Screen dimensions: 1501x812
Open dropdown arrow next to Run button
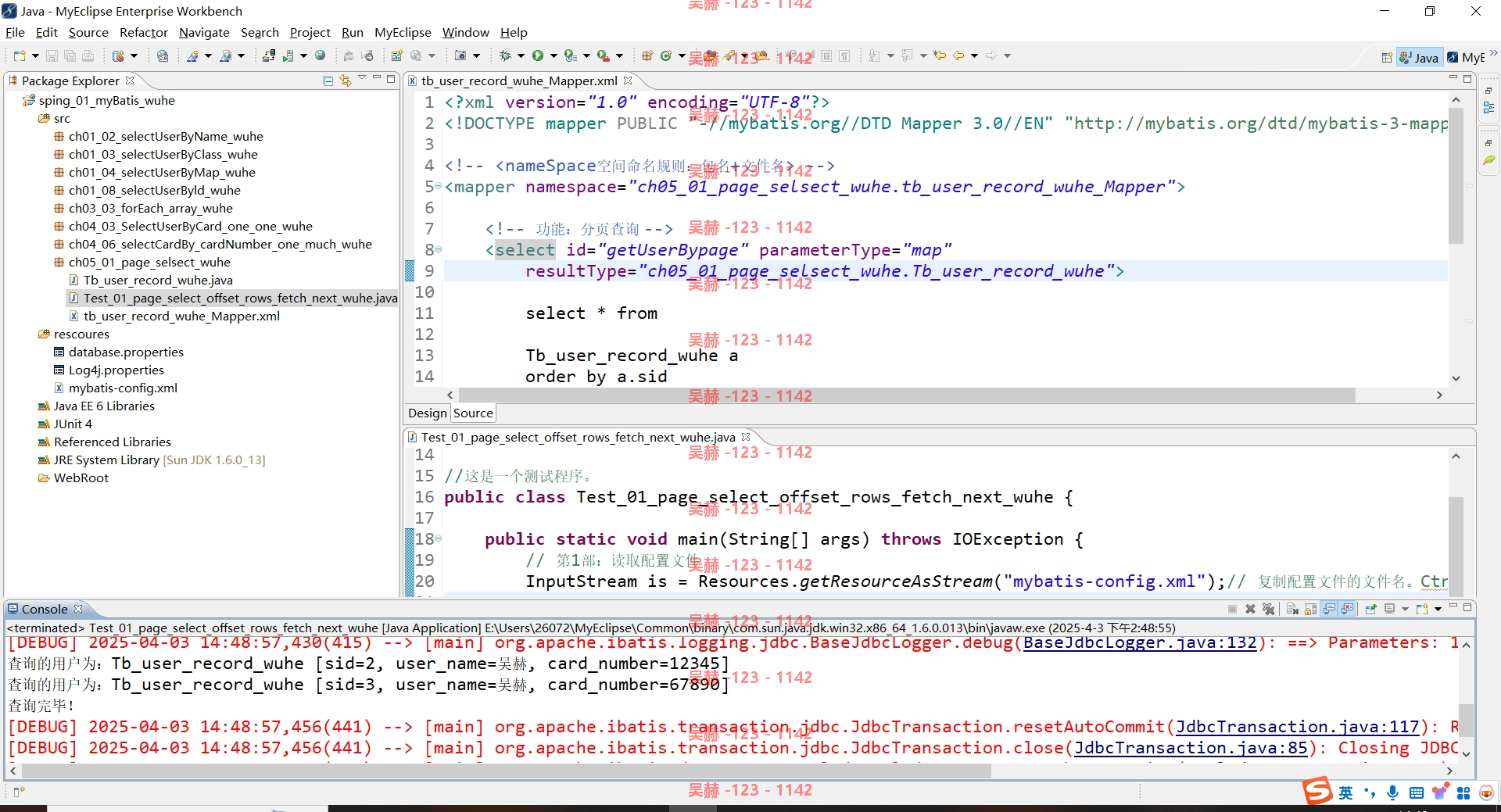point(553,55)
